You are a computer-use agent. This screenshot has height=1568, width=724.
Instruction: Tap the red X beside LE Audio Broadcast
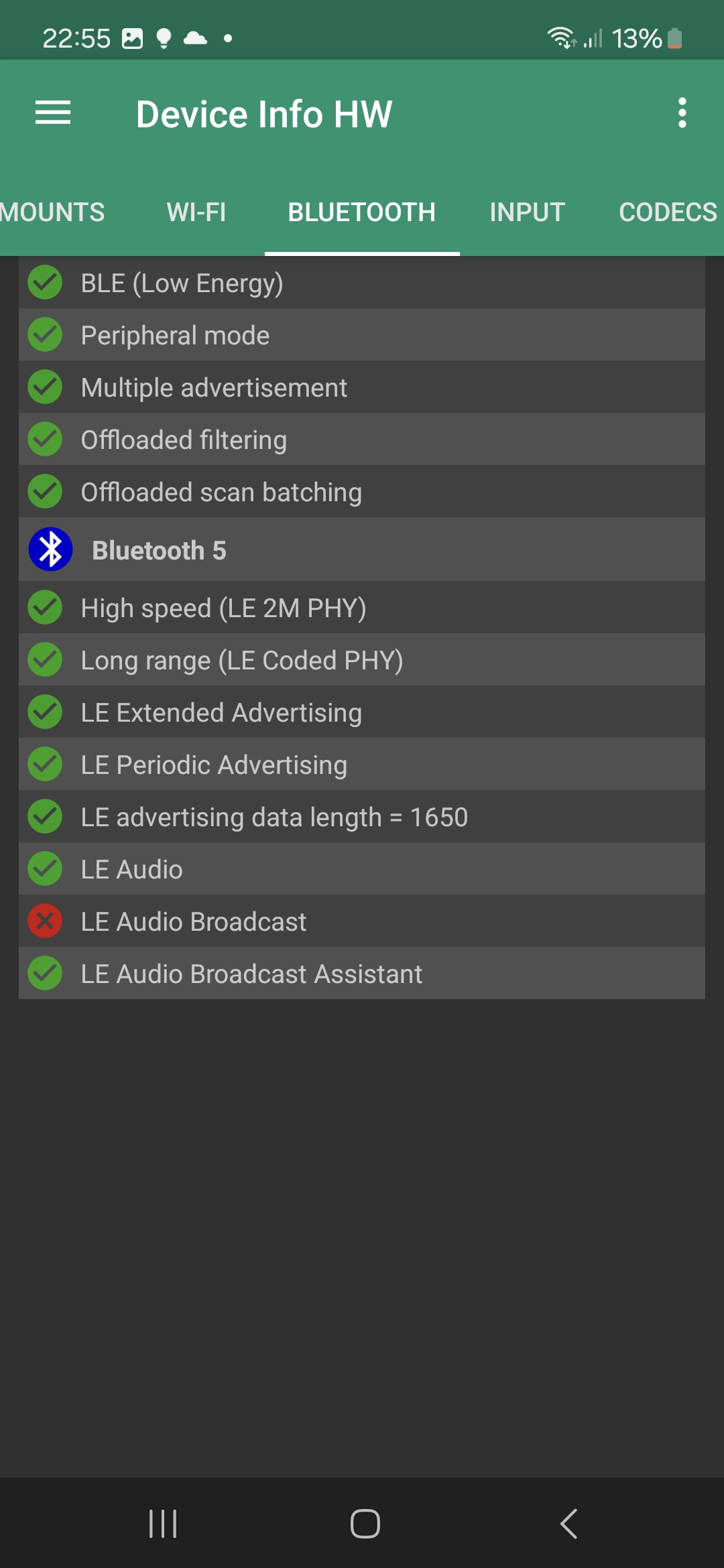[45, 921]
